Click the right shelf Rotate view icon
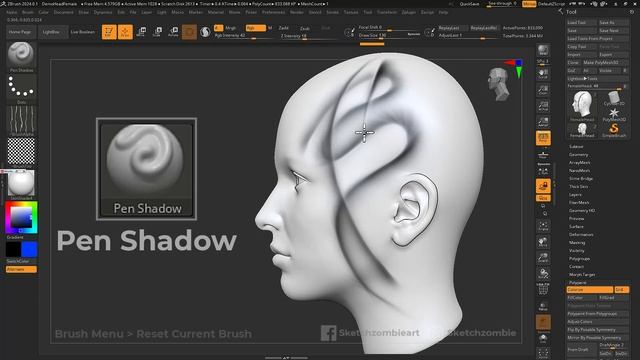 [543, 273]
